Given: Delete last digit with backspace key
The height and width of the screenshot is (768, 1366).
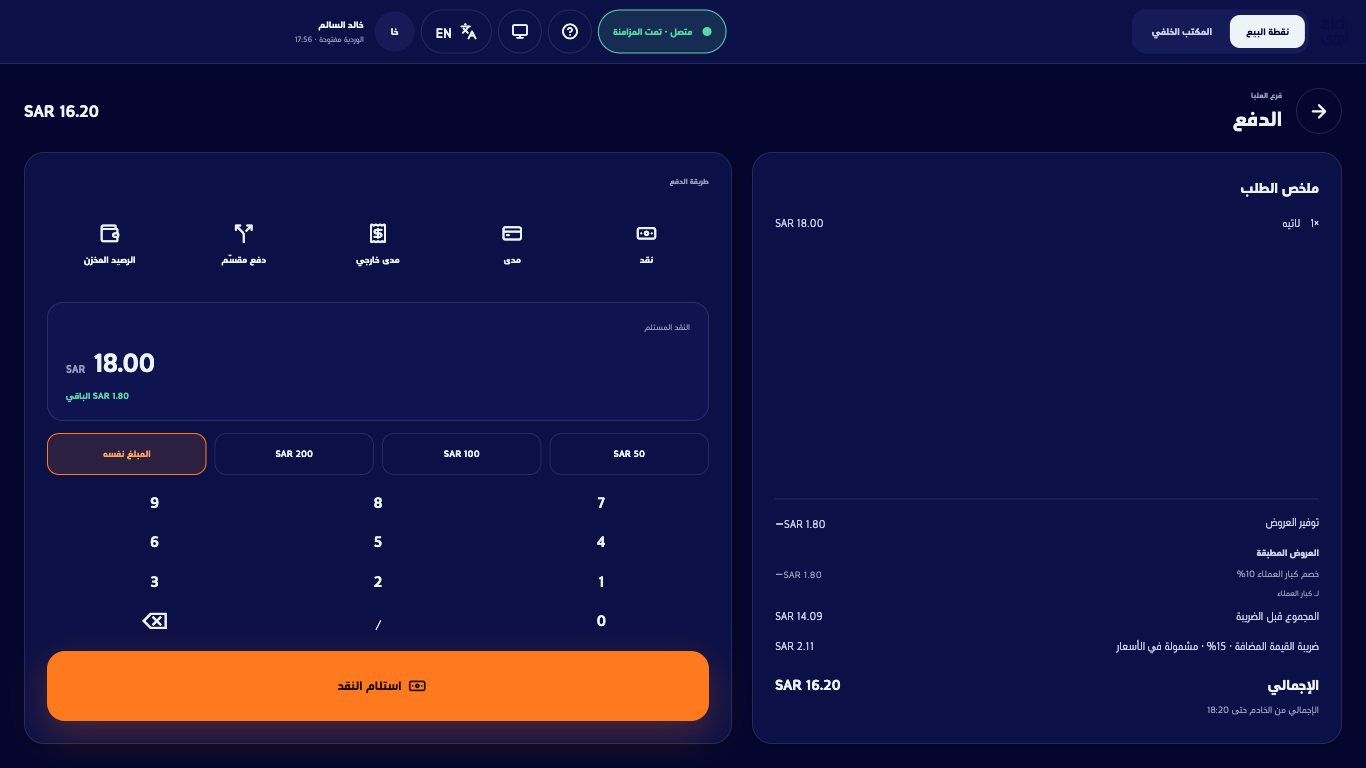Looking at the screenshot, I should [154, 621].
